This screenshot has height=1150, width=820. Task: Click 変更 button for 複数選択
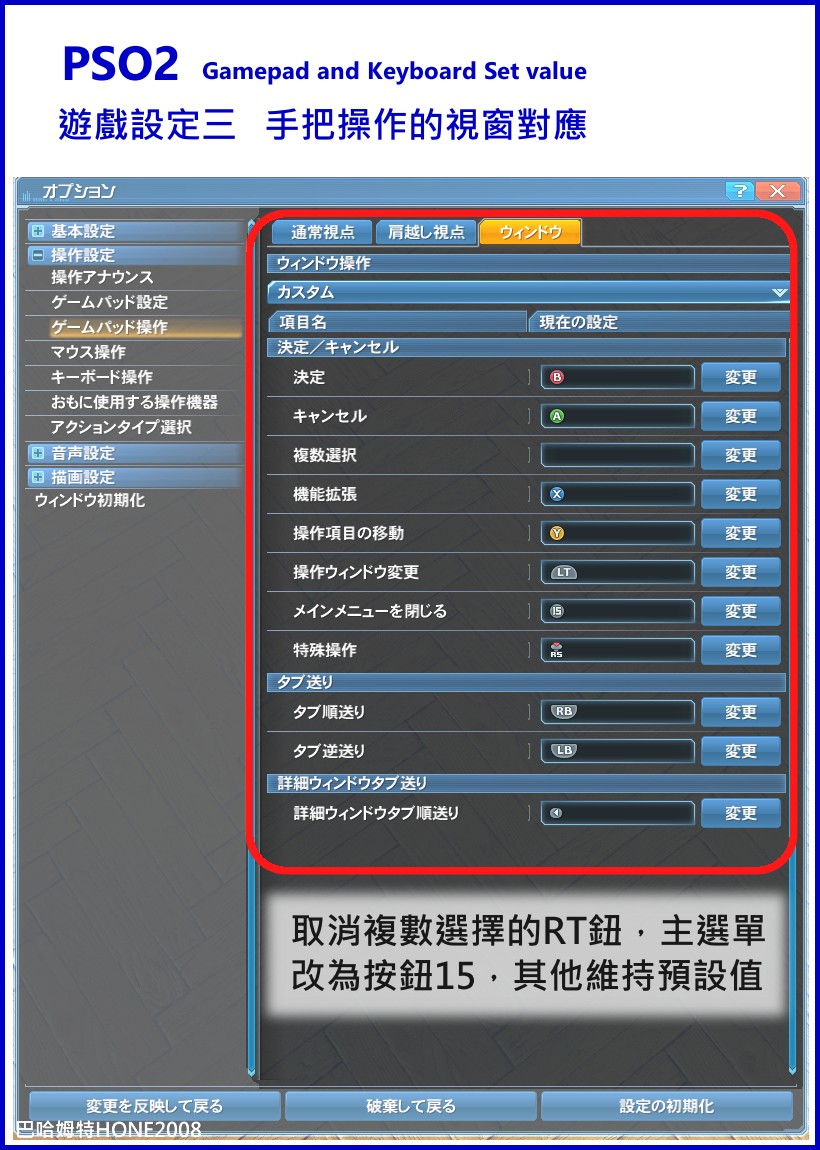click(x=741, y=455)
